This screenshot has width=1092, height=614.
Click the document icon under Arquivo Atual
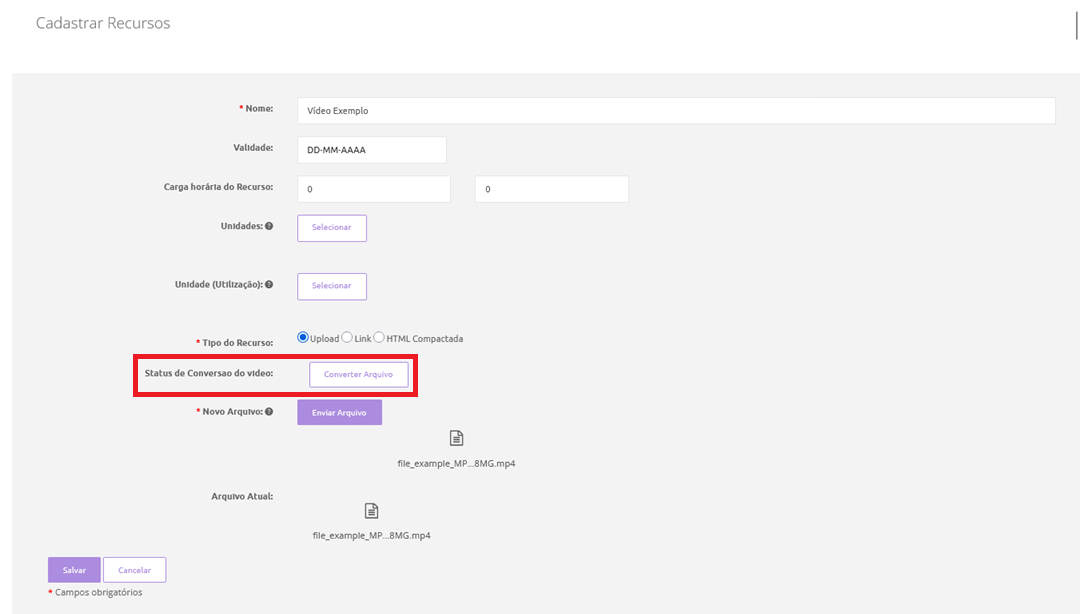[x=371, y=510]
